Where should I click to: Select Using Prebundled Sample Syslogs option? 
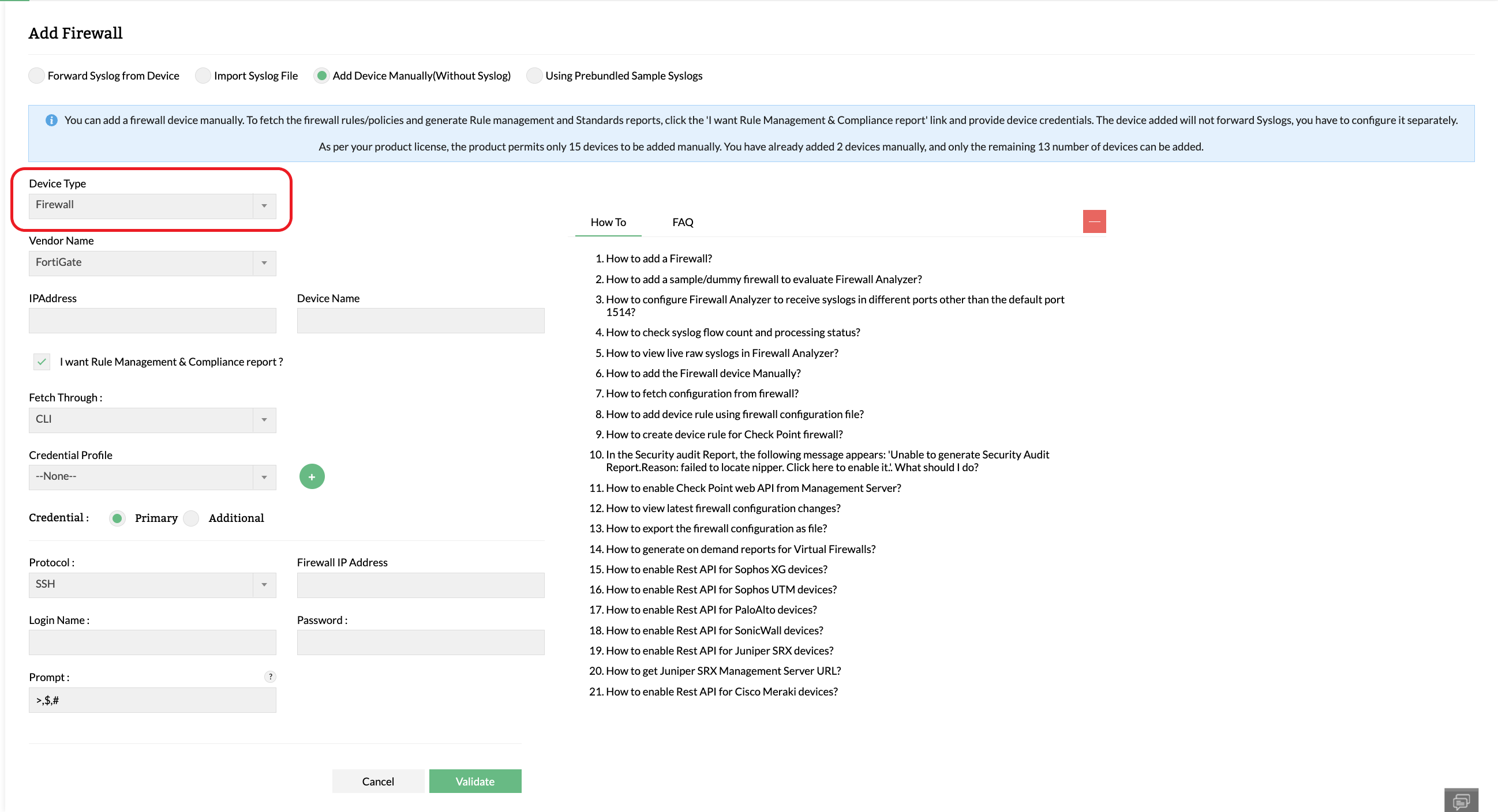click(534, 76)
